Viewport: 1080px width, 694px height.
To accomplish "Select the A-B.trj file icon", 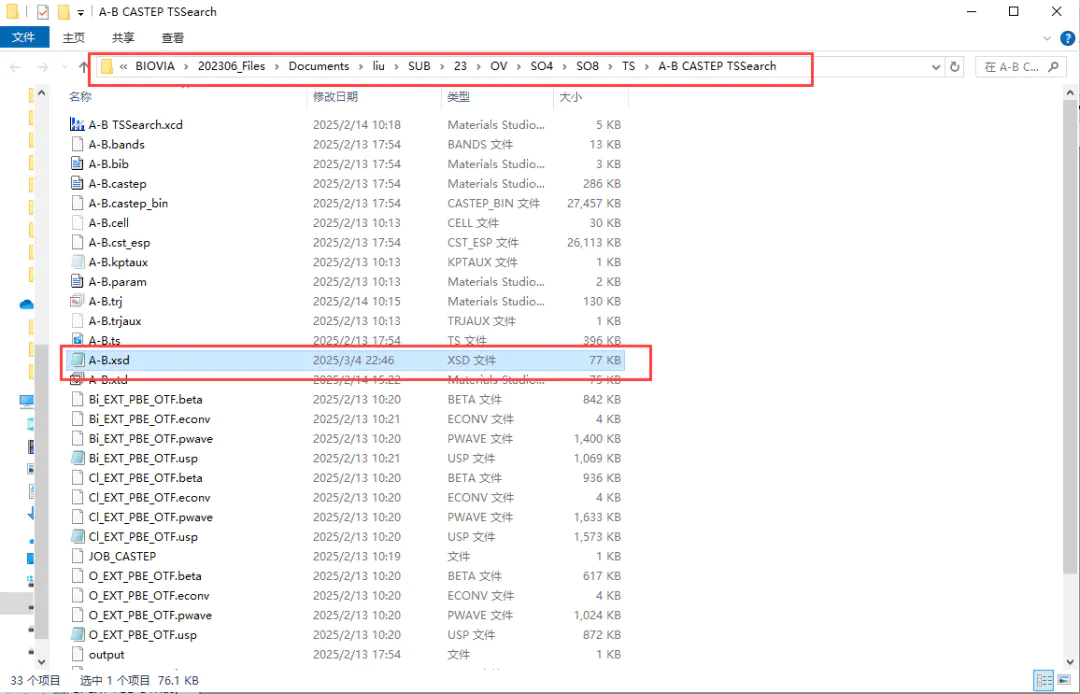I will click(x=78, y=302).
